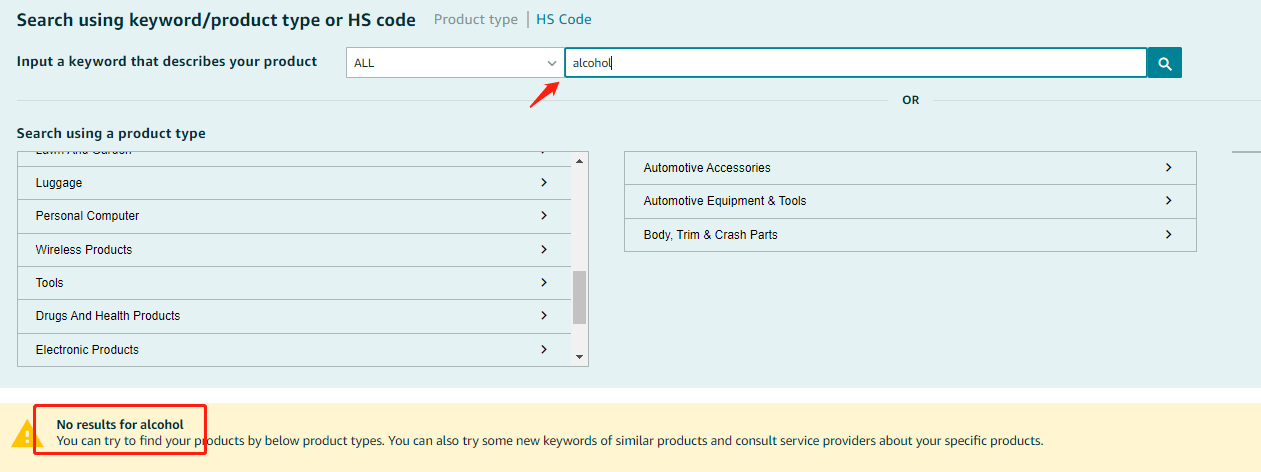Select the Product type tab
This screenshot has width=1261, height=472.
pyautogui.click(x=476, y=19)
